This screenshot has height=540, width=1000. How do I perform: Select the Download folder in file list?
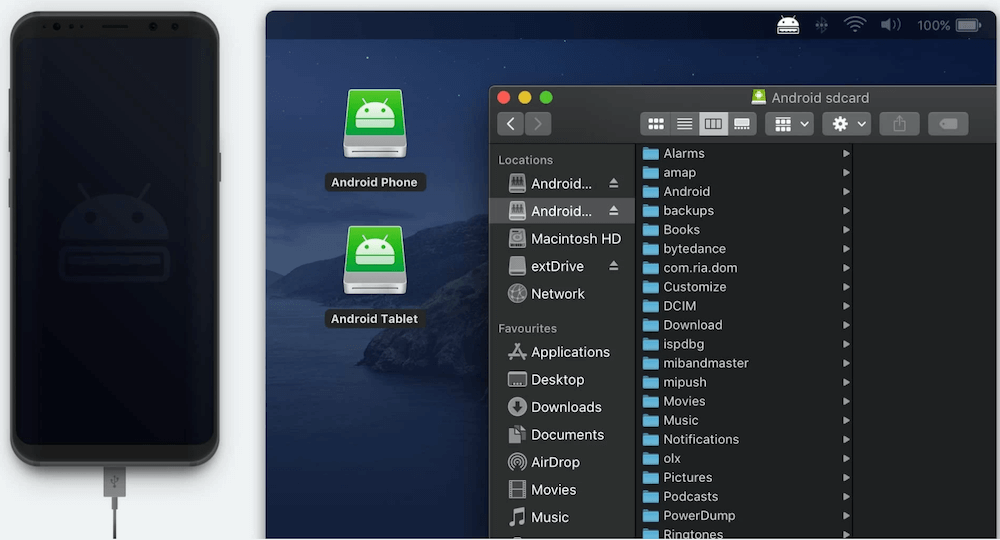[x=745, y=325]
